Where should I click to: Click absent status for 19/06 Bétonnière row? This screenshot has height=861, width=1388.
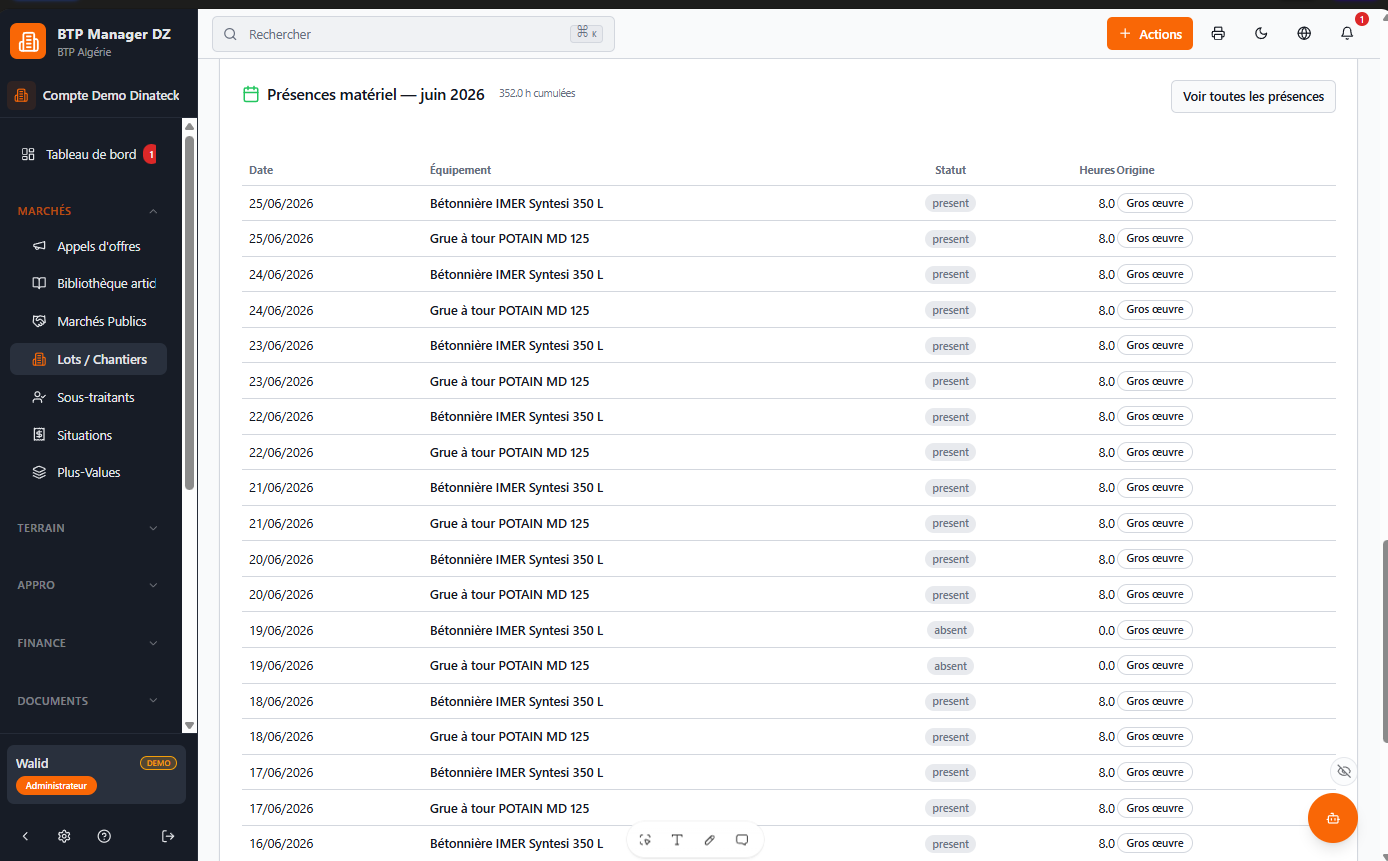click(950, 630)
